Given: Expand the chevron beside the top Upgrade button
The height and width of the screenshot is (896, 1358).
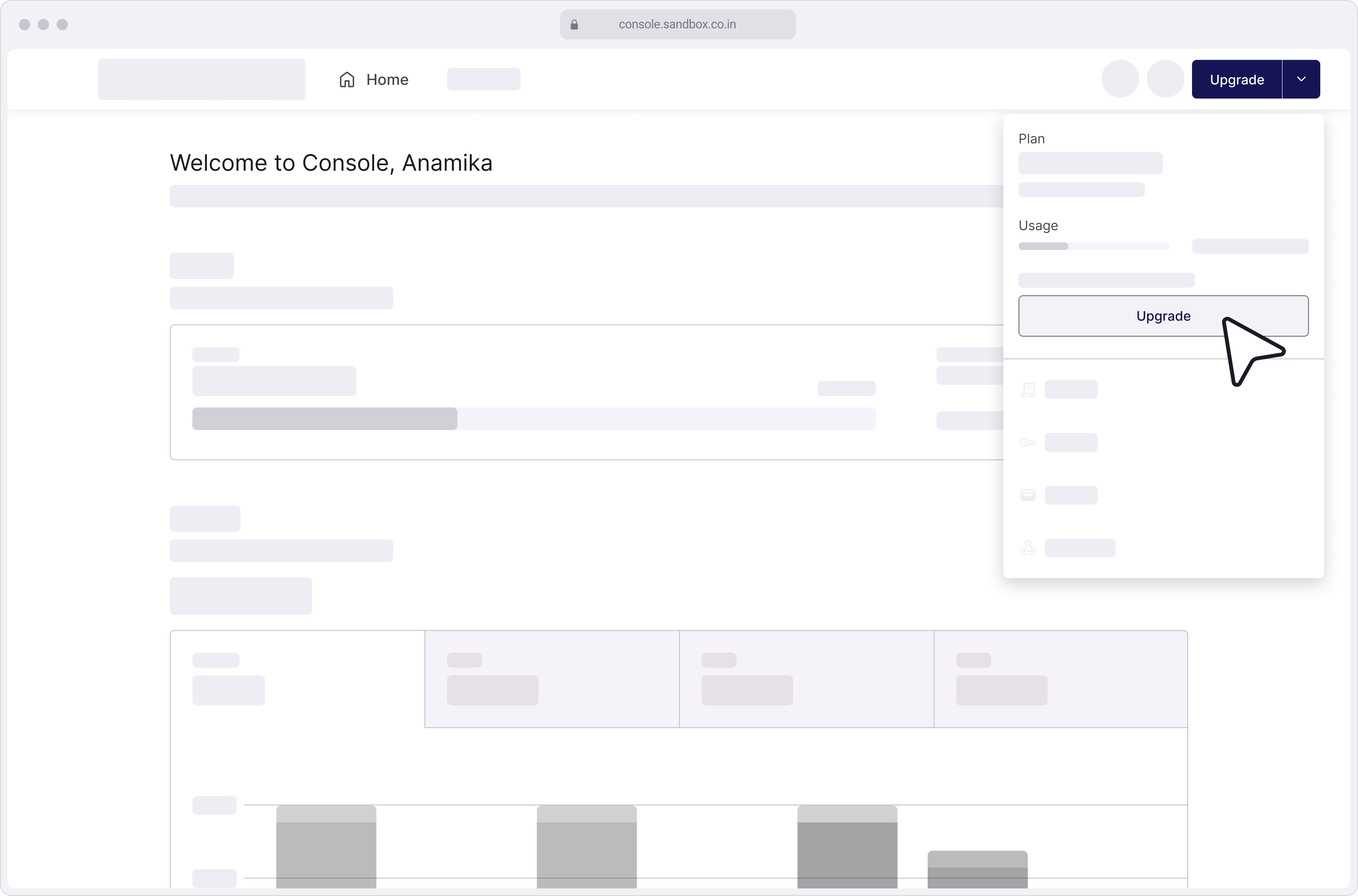Looking at the screenshot, I should (1301, 80).
